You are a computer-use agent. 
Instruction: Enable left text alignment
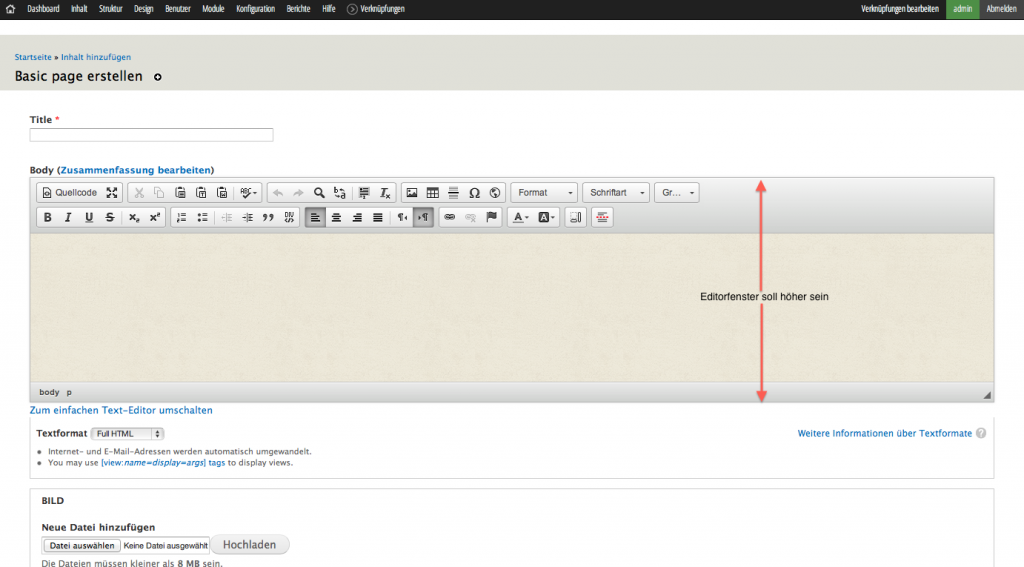tap(315, 217)
